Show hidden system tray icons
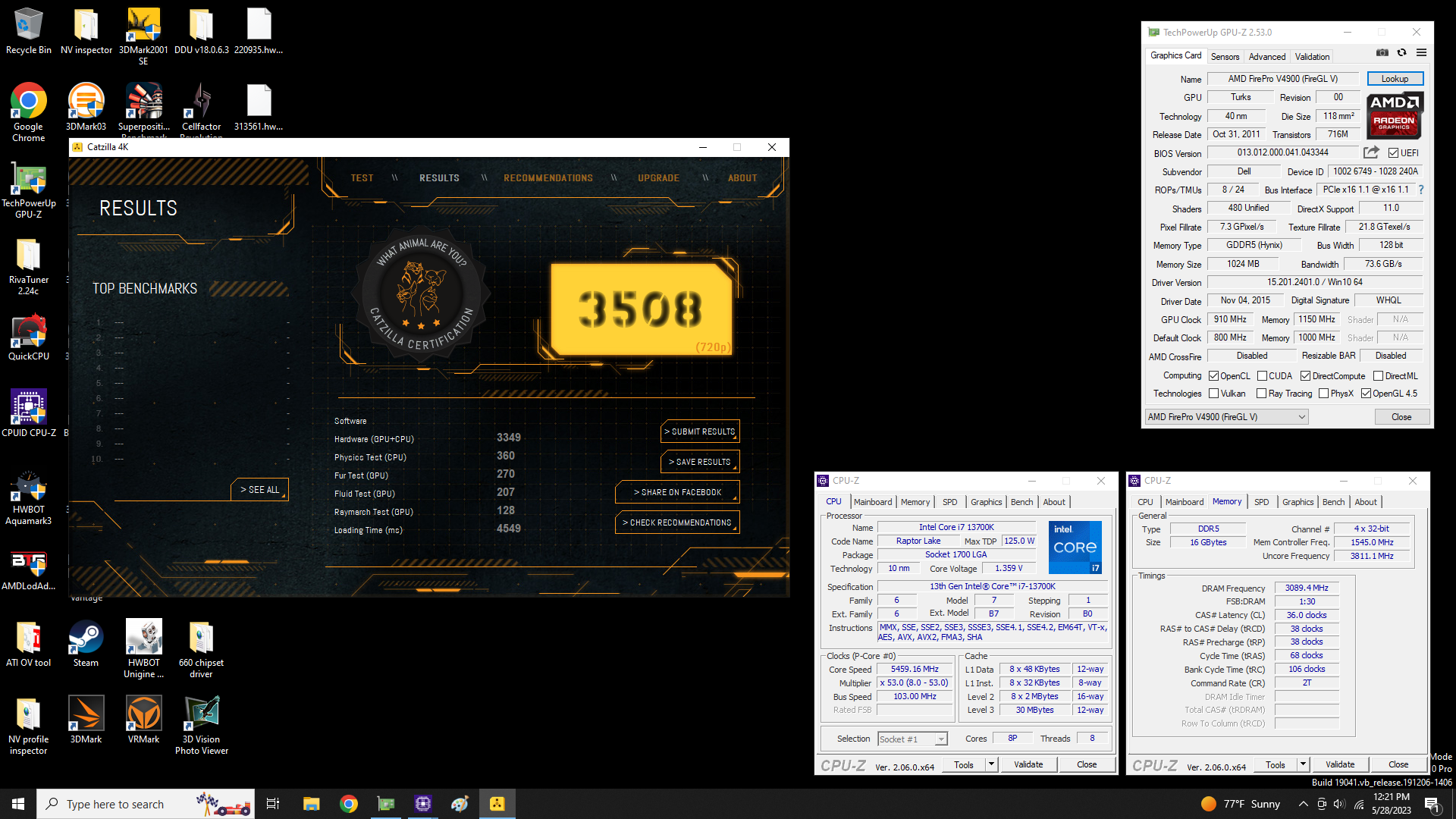 click(1303, 804)
